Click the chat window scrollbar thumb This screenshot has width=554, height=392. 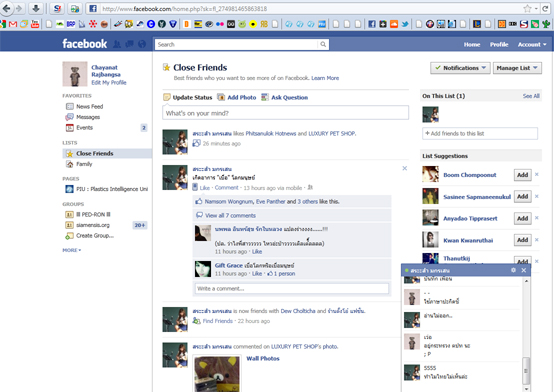[526, 371]
